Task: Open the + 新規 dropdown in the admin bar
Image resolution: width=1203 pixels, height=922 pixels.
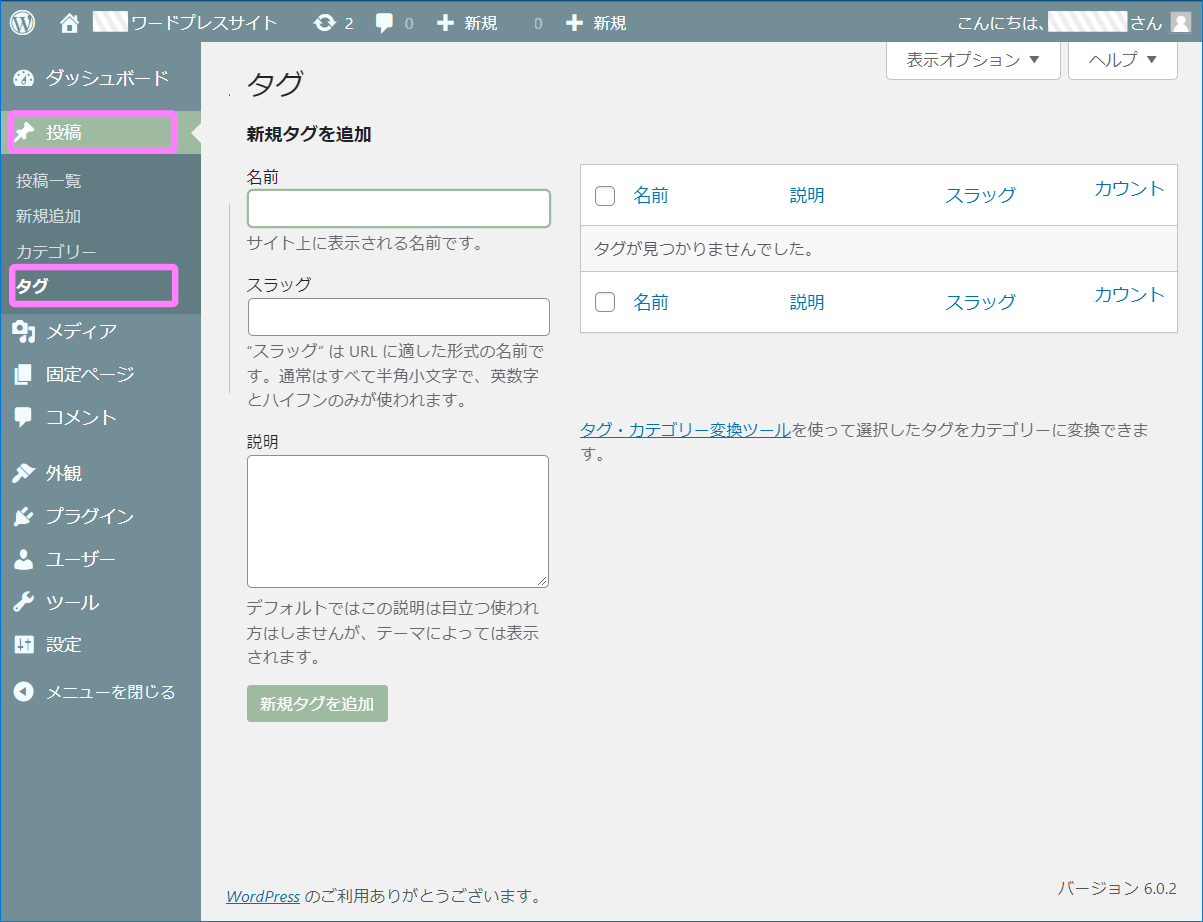Action: 465,20
